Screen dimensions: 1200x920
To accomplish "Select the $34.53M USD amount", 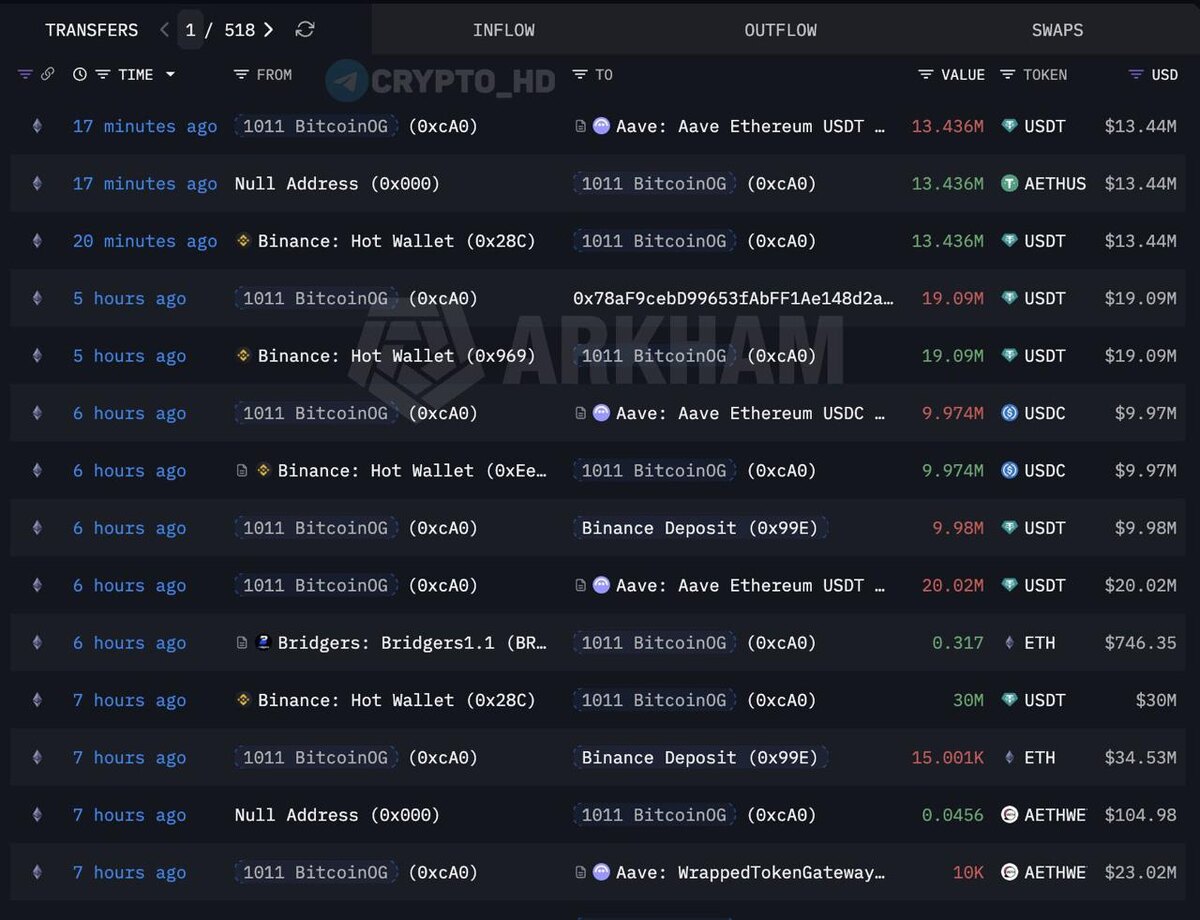I will (1140, 758).
